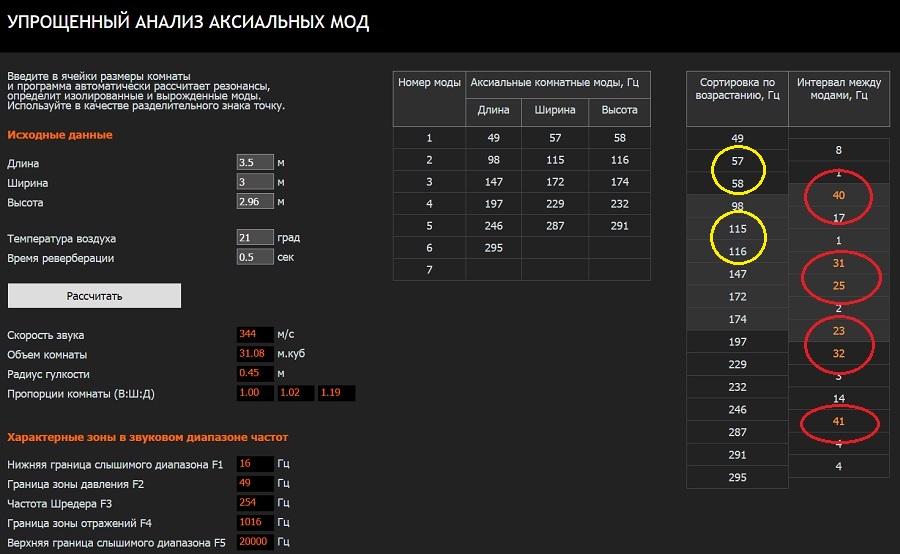The width and height of the screenshot is (900, 554).
Task: Click the room proportion field showing 1.02
Action: [296, 393]
